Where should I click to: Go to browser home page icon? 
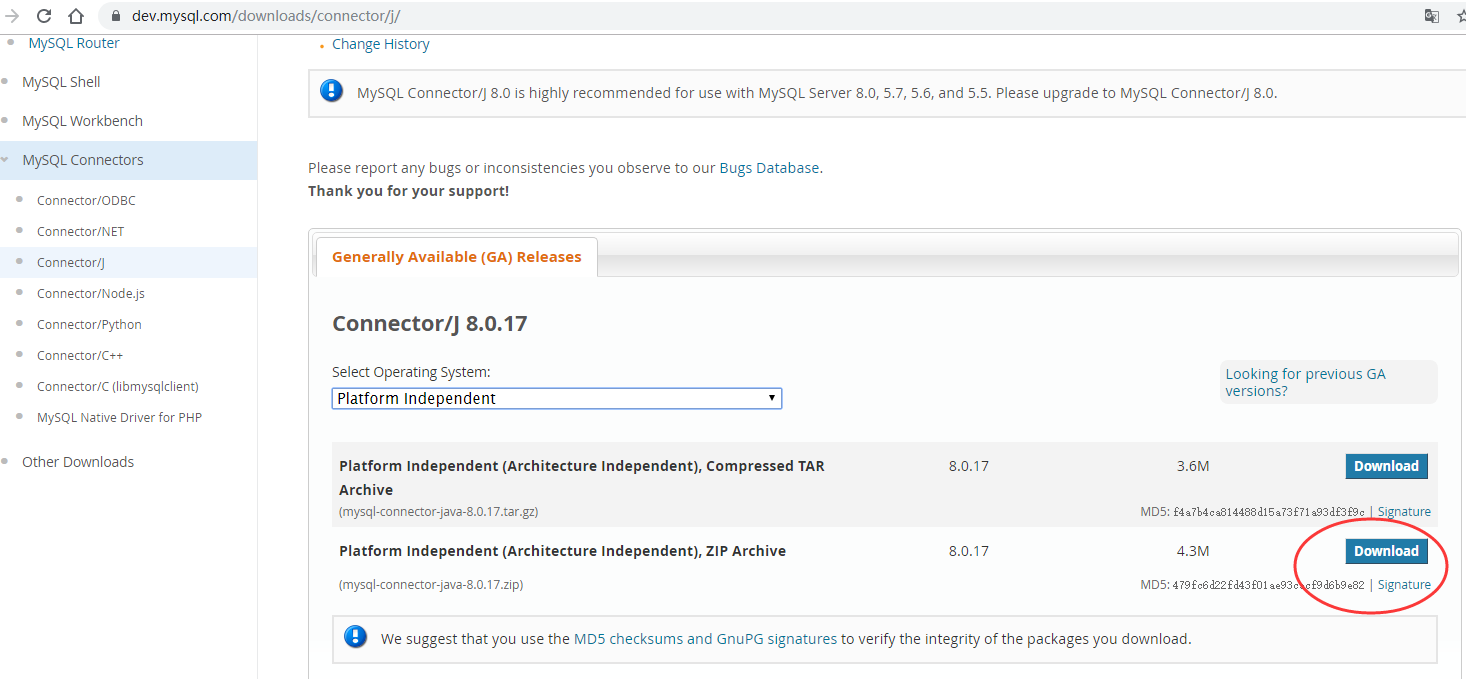[x=76, y=16]
